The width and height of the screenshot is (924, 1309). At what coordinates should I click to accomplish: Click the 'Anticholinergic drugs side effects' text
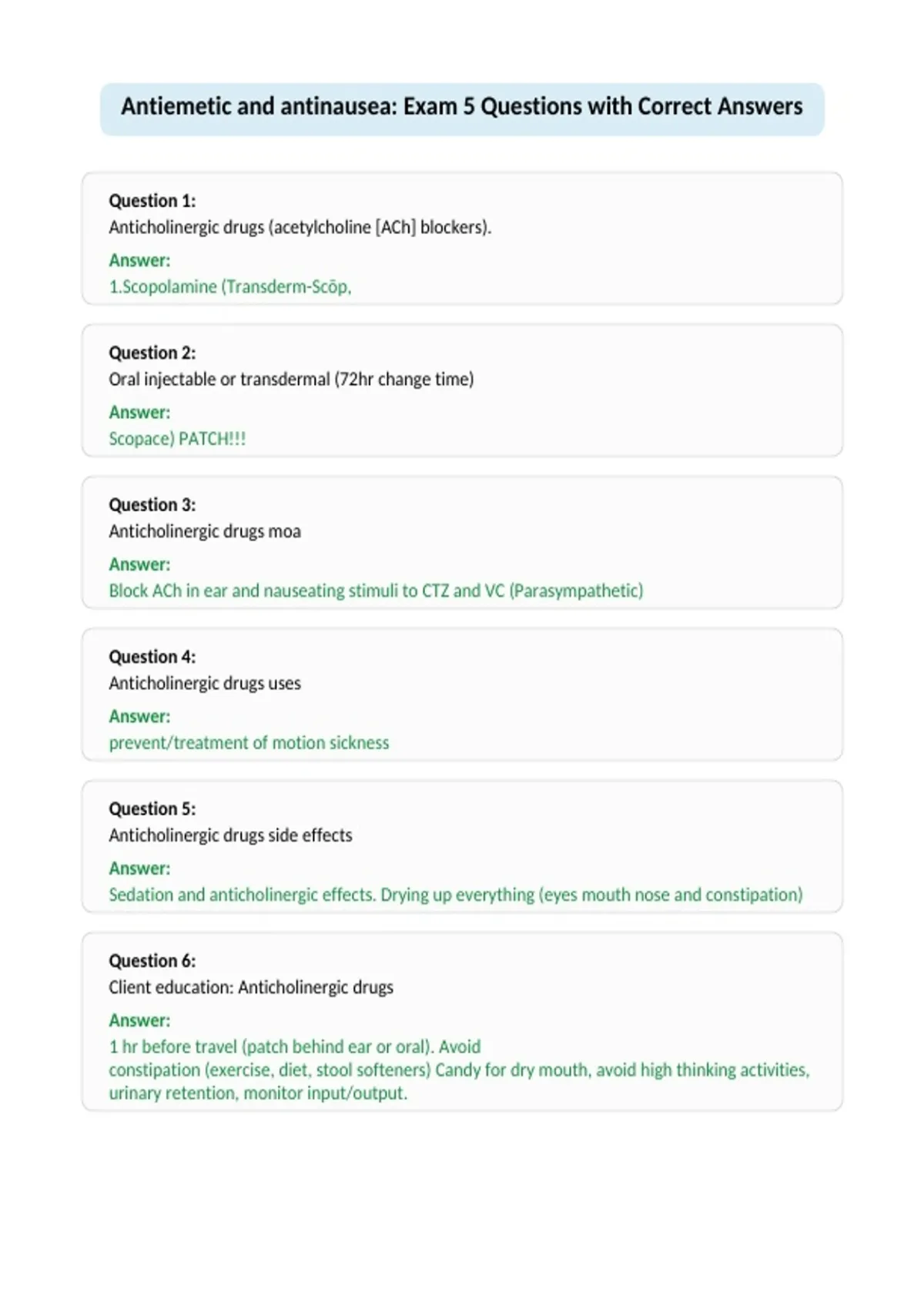230,835
